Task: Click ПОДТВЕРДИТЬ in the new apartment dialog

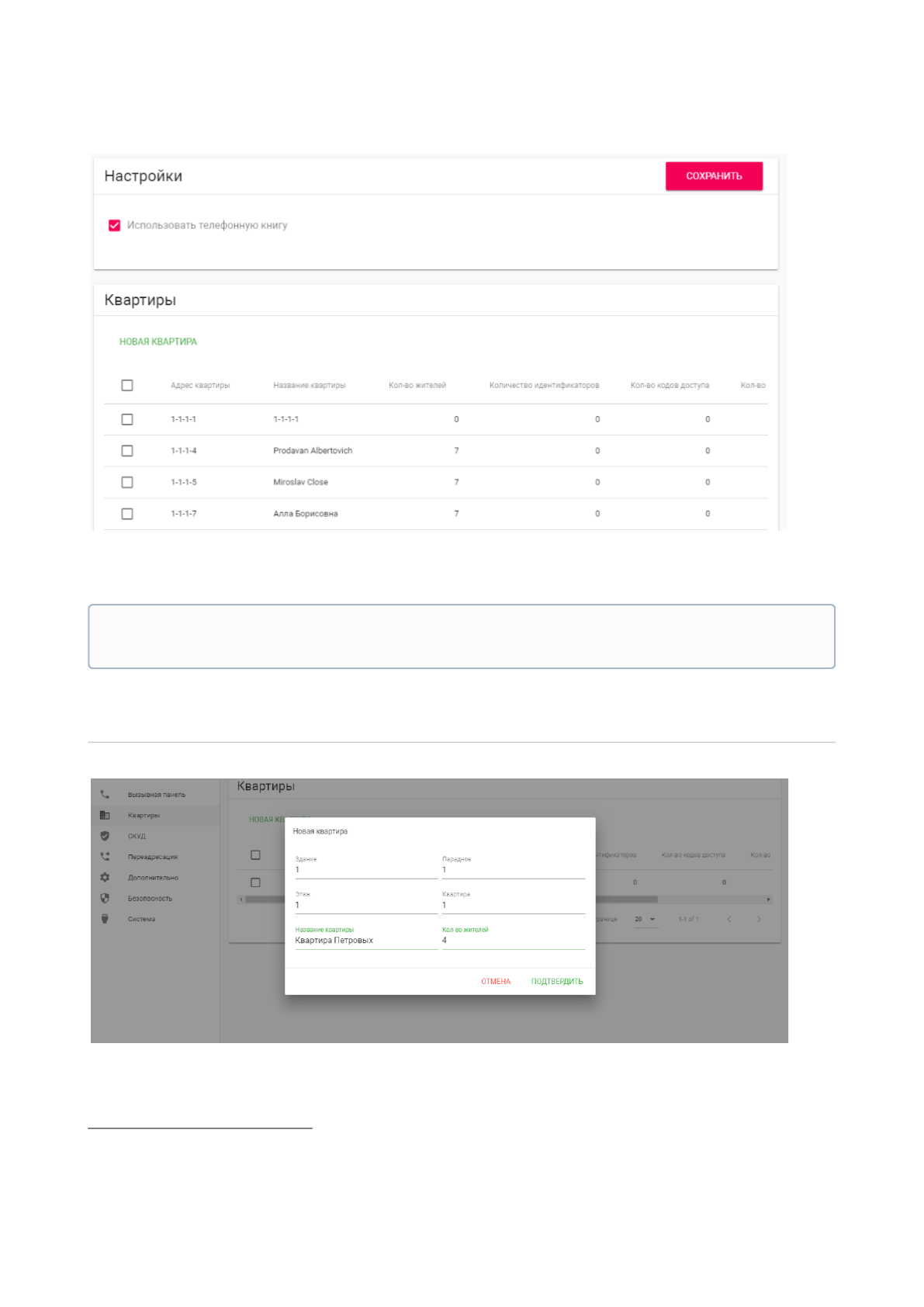Action: coord(556,982)
